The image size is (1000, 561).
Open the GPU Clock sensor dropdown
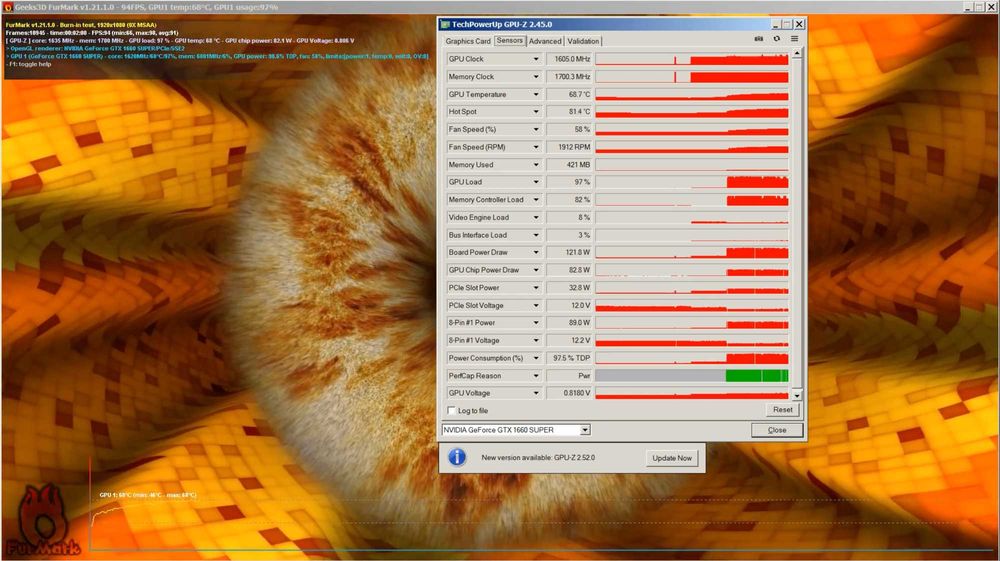pyautogui.click(x=536, y=59)
